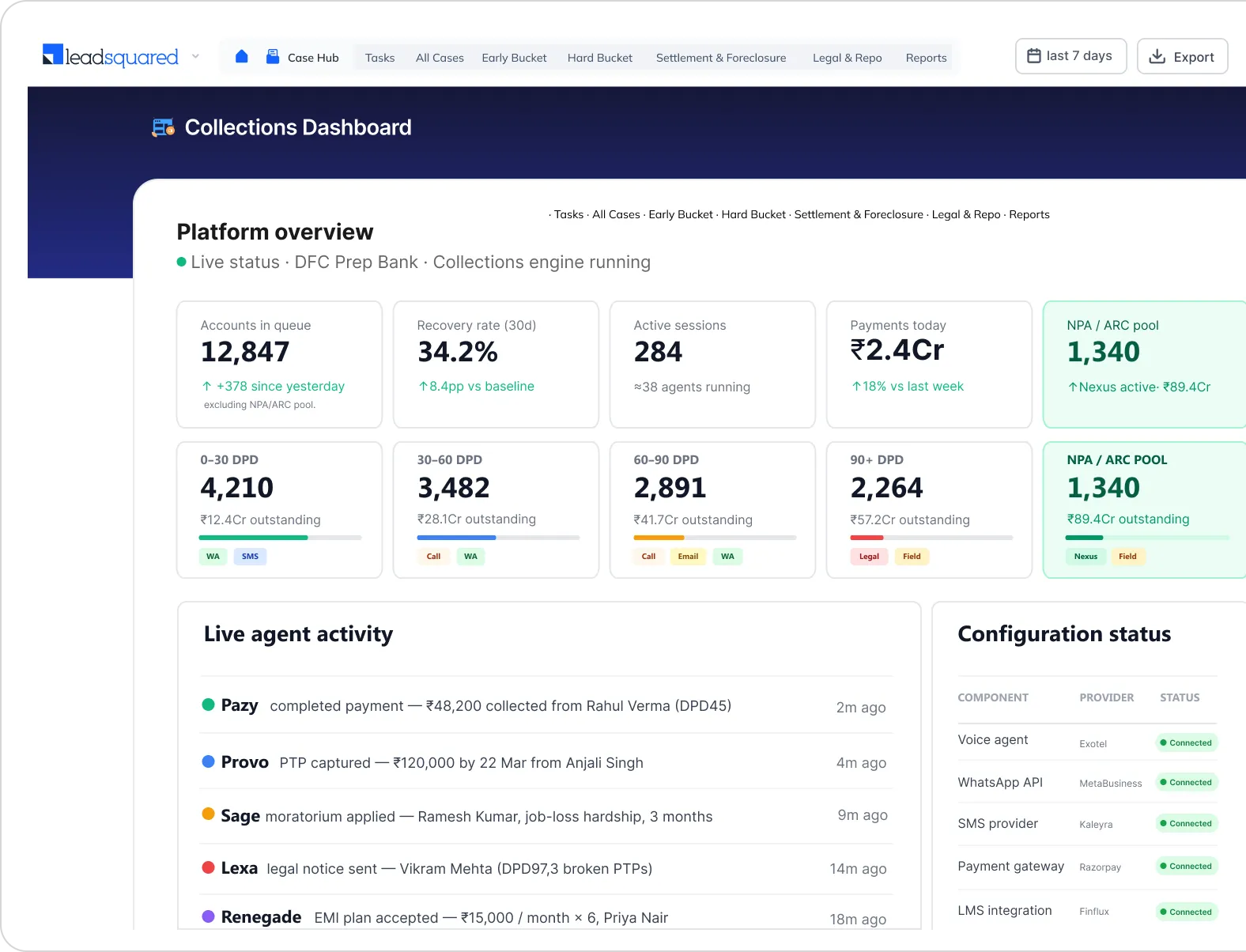Screen dimensions: 1246x952
Task: Click the Connected badge for Payment gateway
Action: (1187, 866)
